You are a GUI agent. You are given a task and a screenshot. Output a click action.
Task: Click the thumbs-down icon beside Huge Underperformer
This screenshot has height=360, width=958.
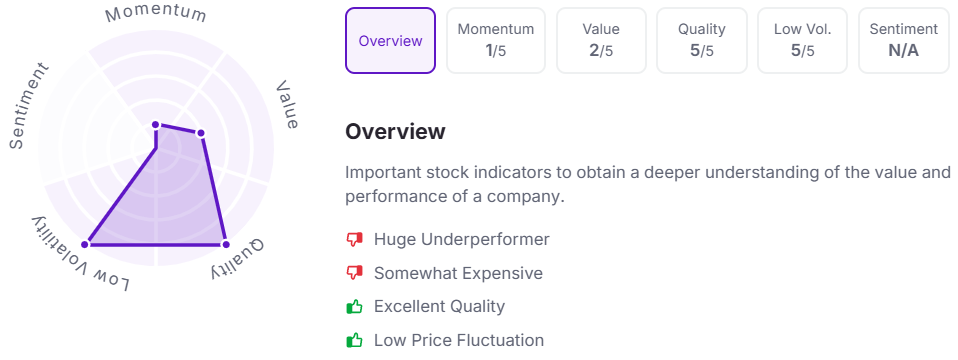pos(354,240)
